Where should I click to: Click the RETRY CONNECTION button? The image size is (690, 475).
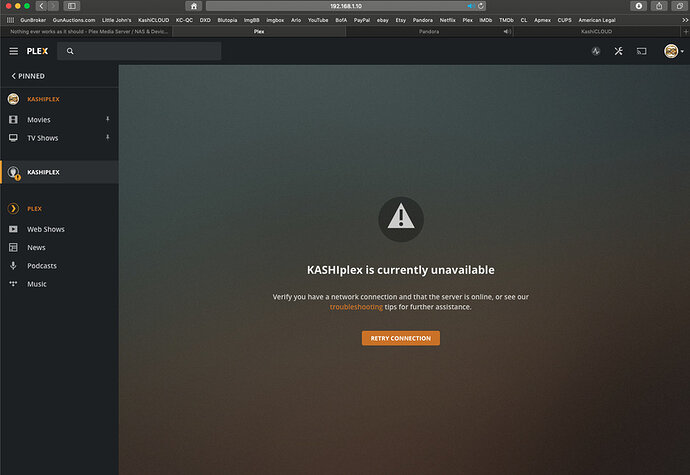400,338
